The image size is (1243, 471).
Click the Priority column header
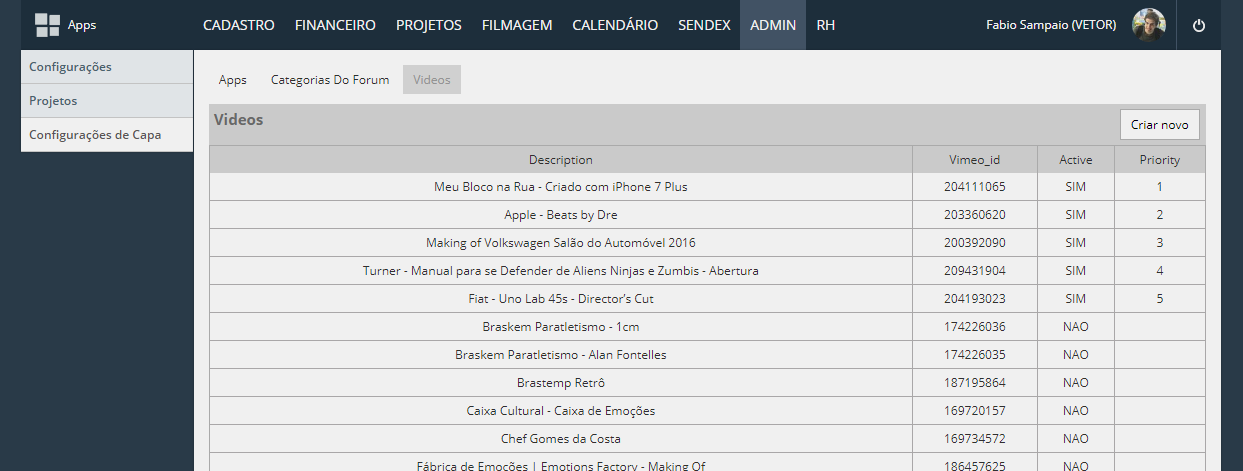(1159, 160)
